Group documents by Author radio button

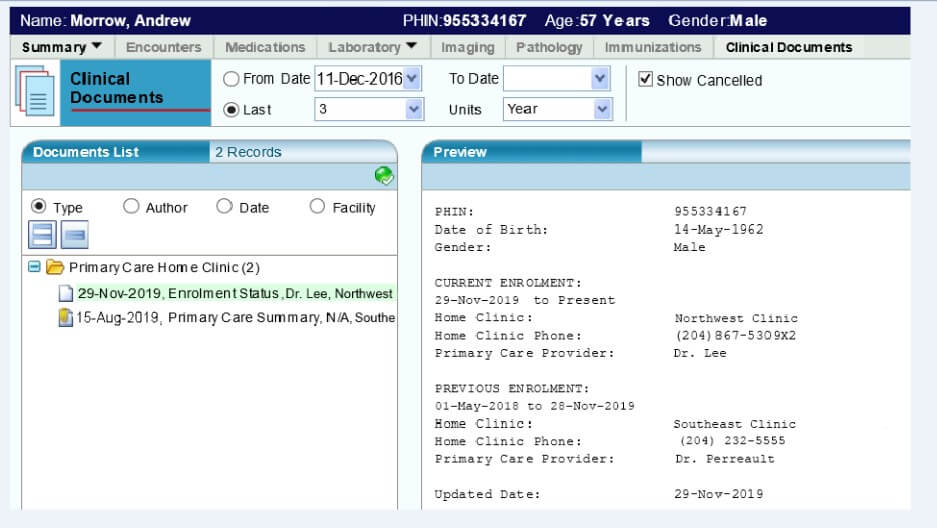click(131, 206)
